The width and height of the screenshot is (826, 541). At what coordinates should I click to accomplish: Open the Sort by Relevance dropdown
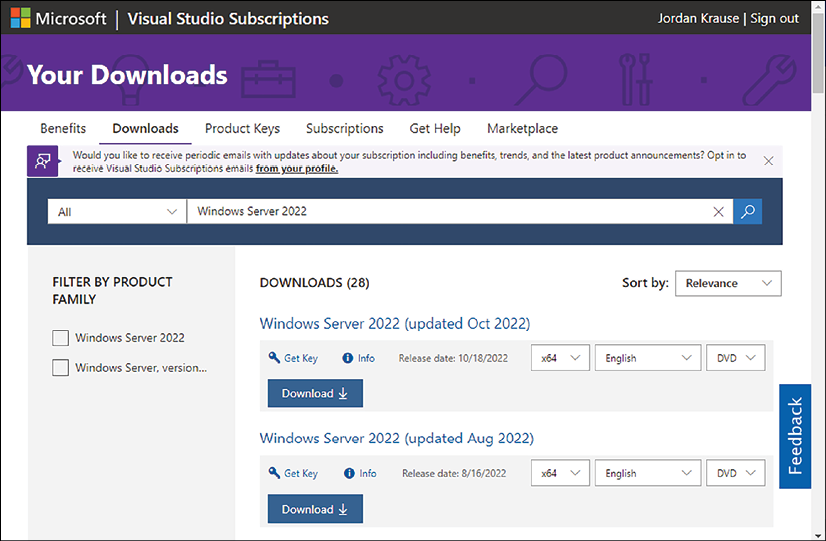728,283
